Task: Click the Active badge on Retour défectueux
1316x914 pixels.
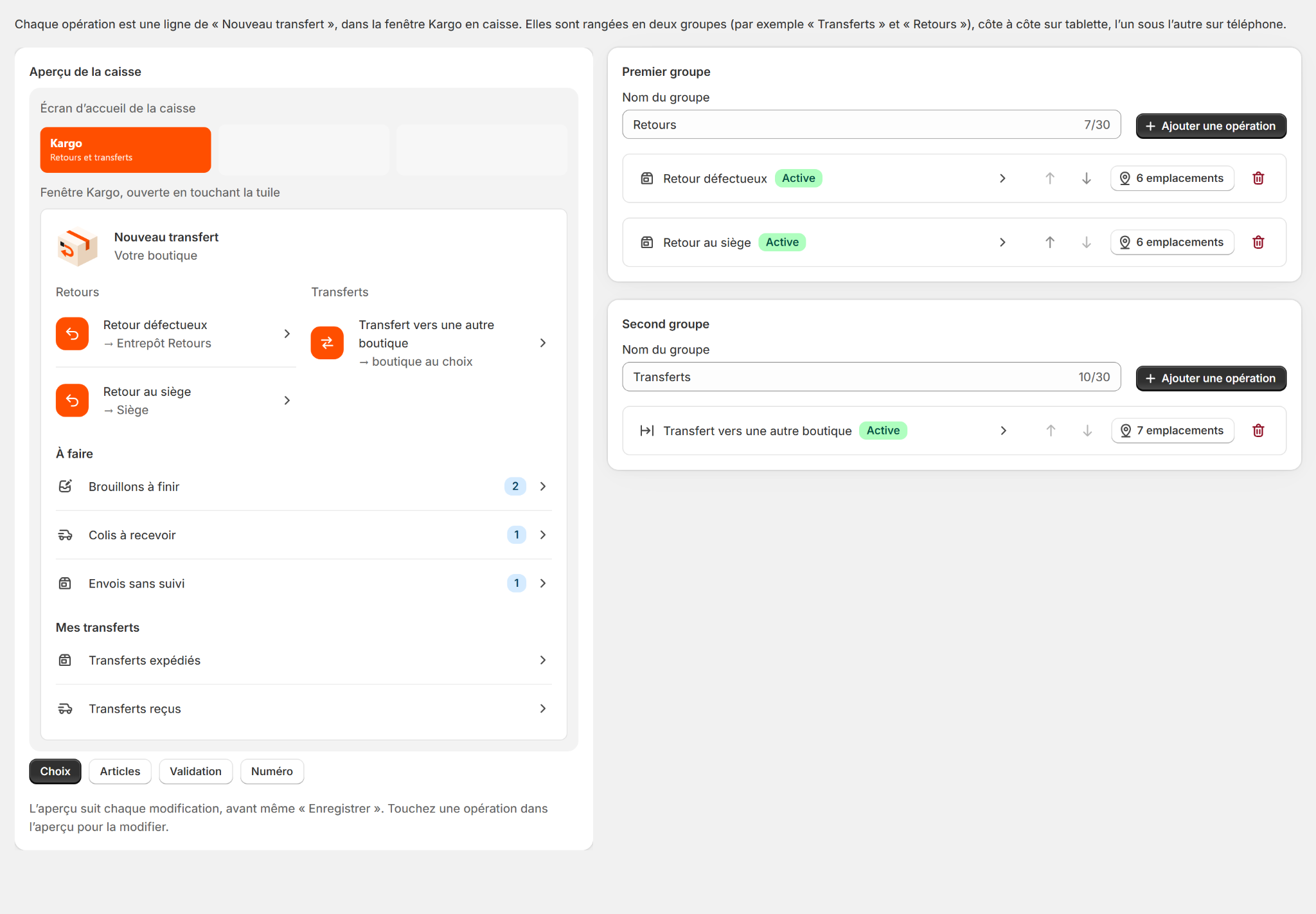Action: [x=798, y=178]
